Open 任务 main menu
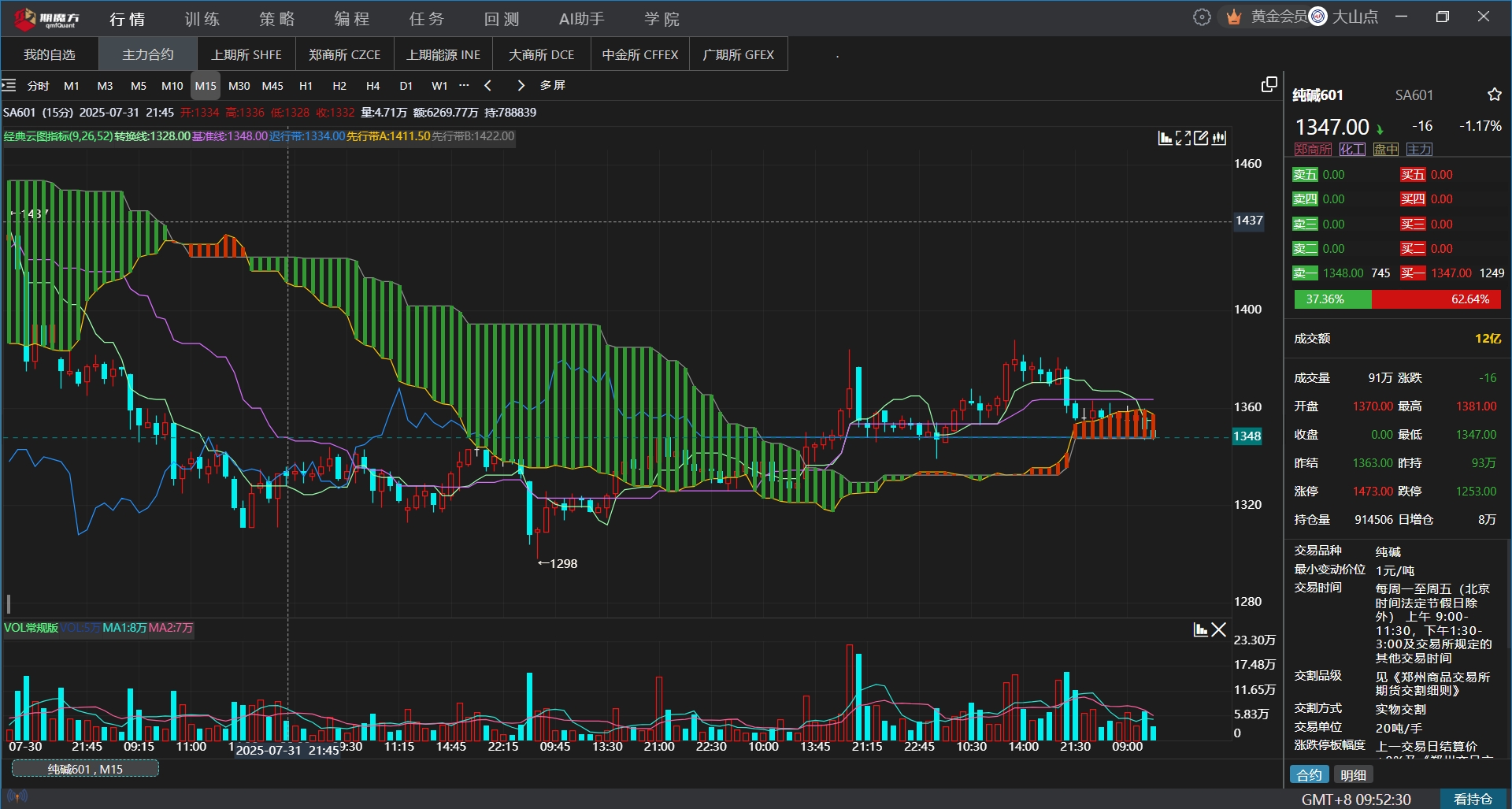 coord(427,19)
